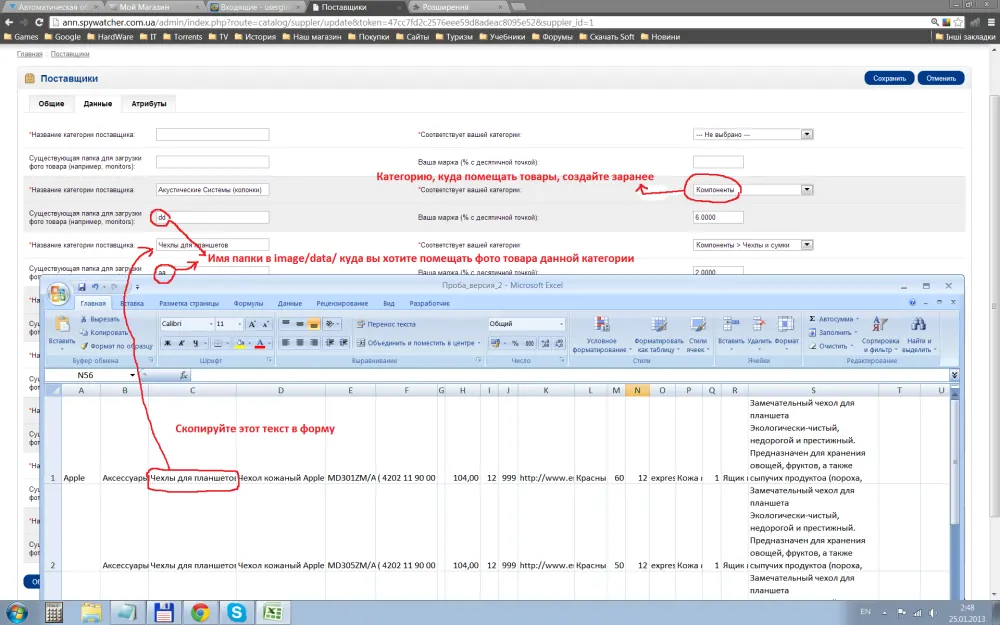The height and width of the screenshot is (625, 1000).
Task: Click Format as Table icon
Action: [658, 325]
